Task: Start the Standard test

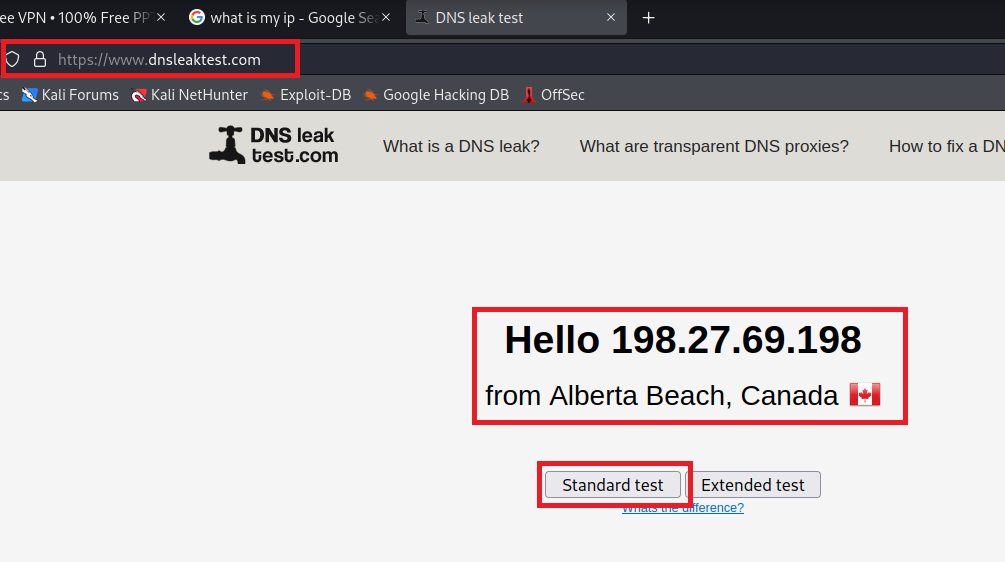Action: tap(612, 485)
